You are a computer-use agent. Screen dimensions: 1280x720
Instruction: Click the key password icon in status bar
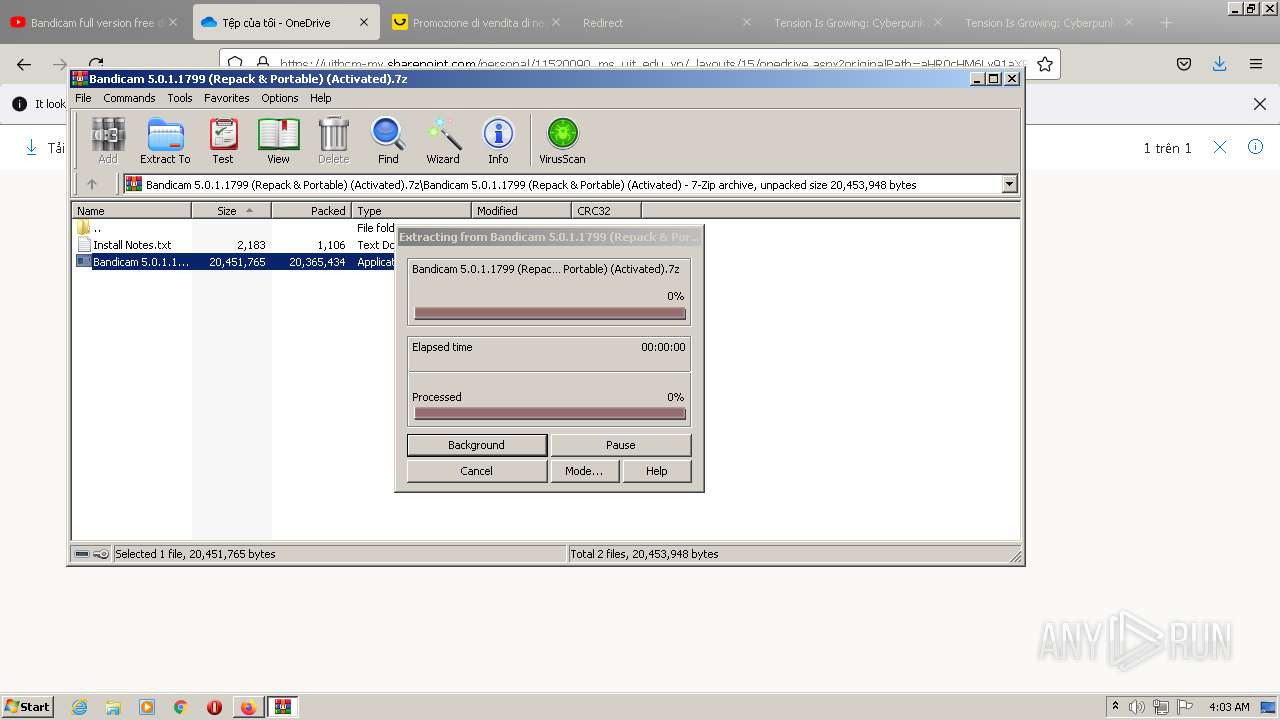pyautogui.click(x=101, y=554)
